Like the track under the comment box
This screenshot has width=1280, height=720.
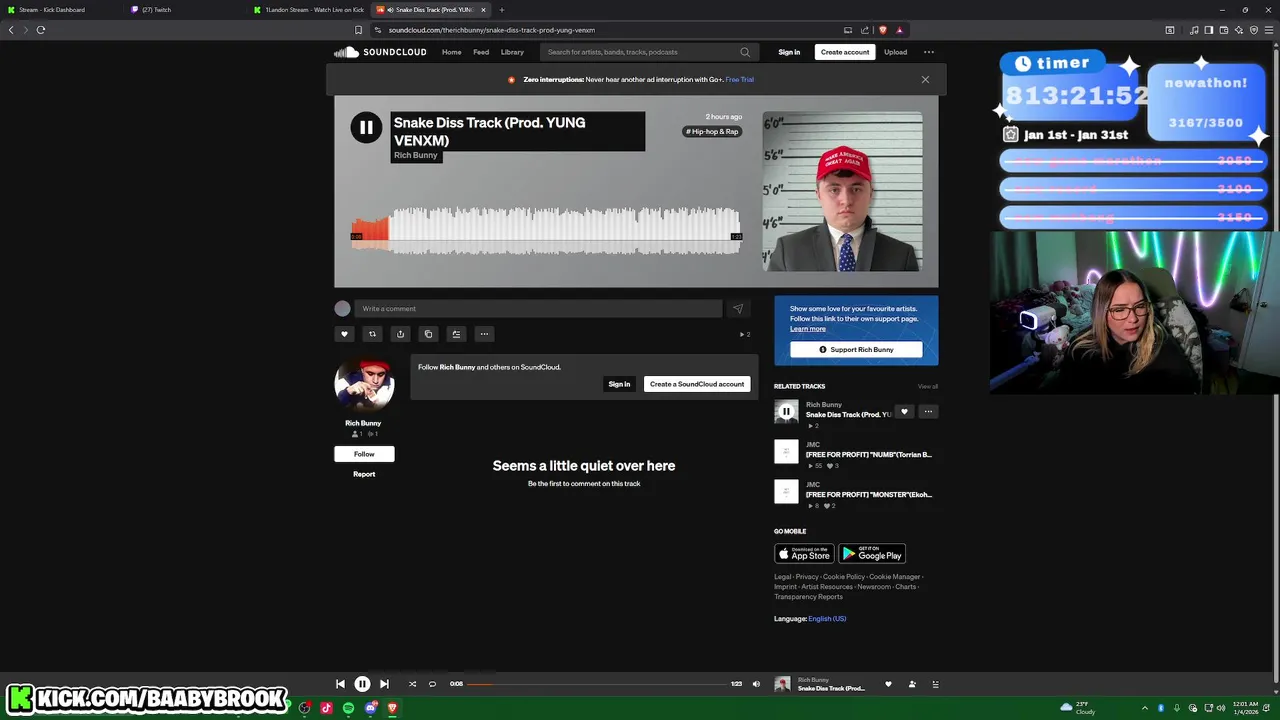pos(344,334)
